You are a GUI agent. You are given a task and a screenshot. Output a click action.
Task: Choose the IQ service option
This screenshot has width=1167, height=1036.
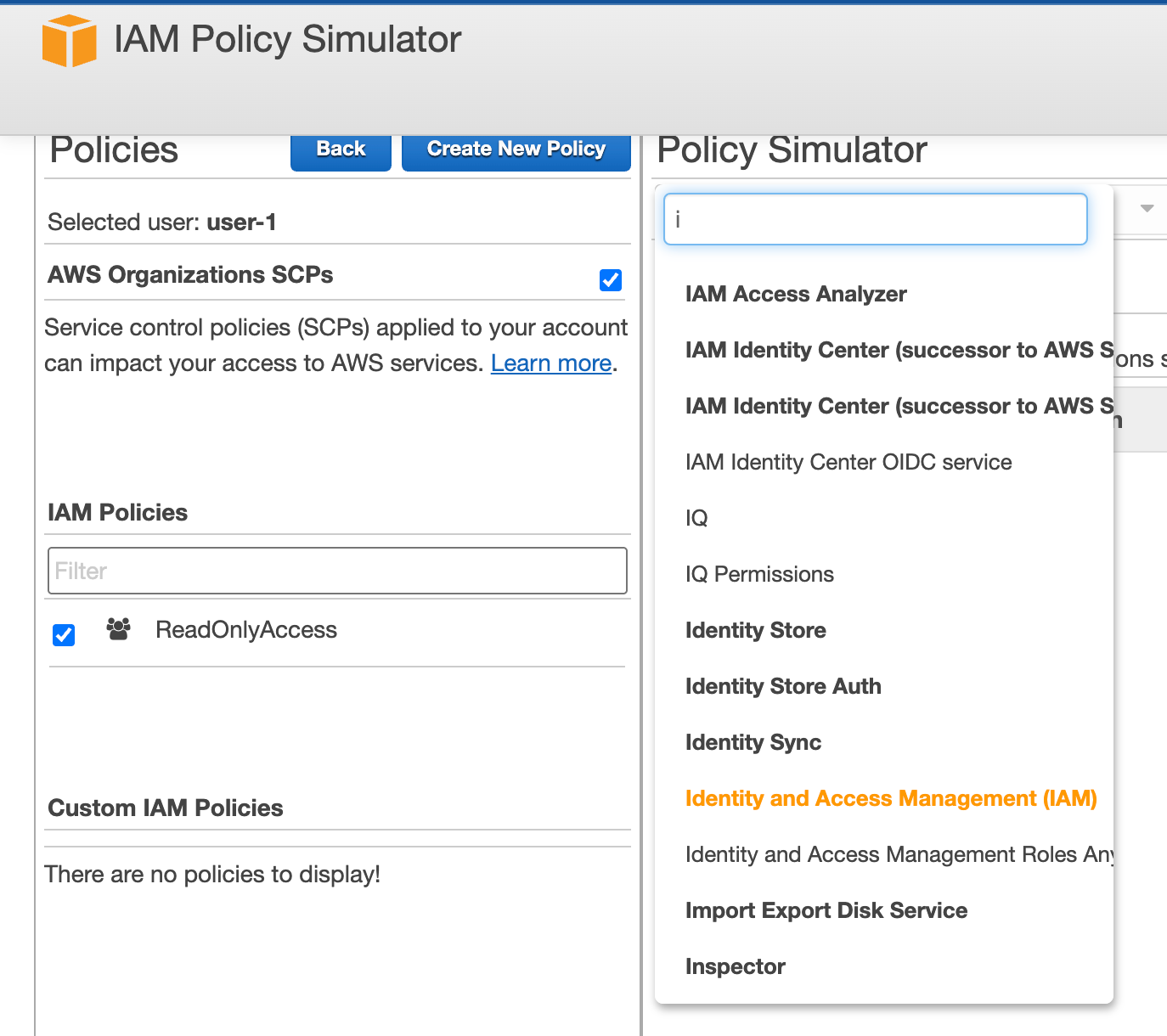pyautogui.click(x=696, y=518)
